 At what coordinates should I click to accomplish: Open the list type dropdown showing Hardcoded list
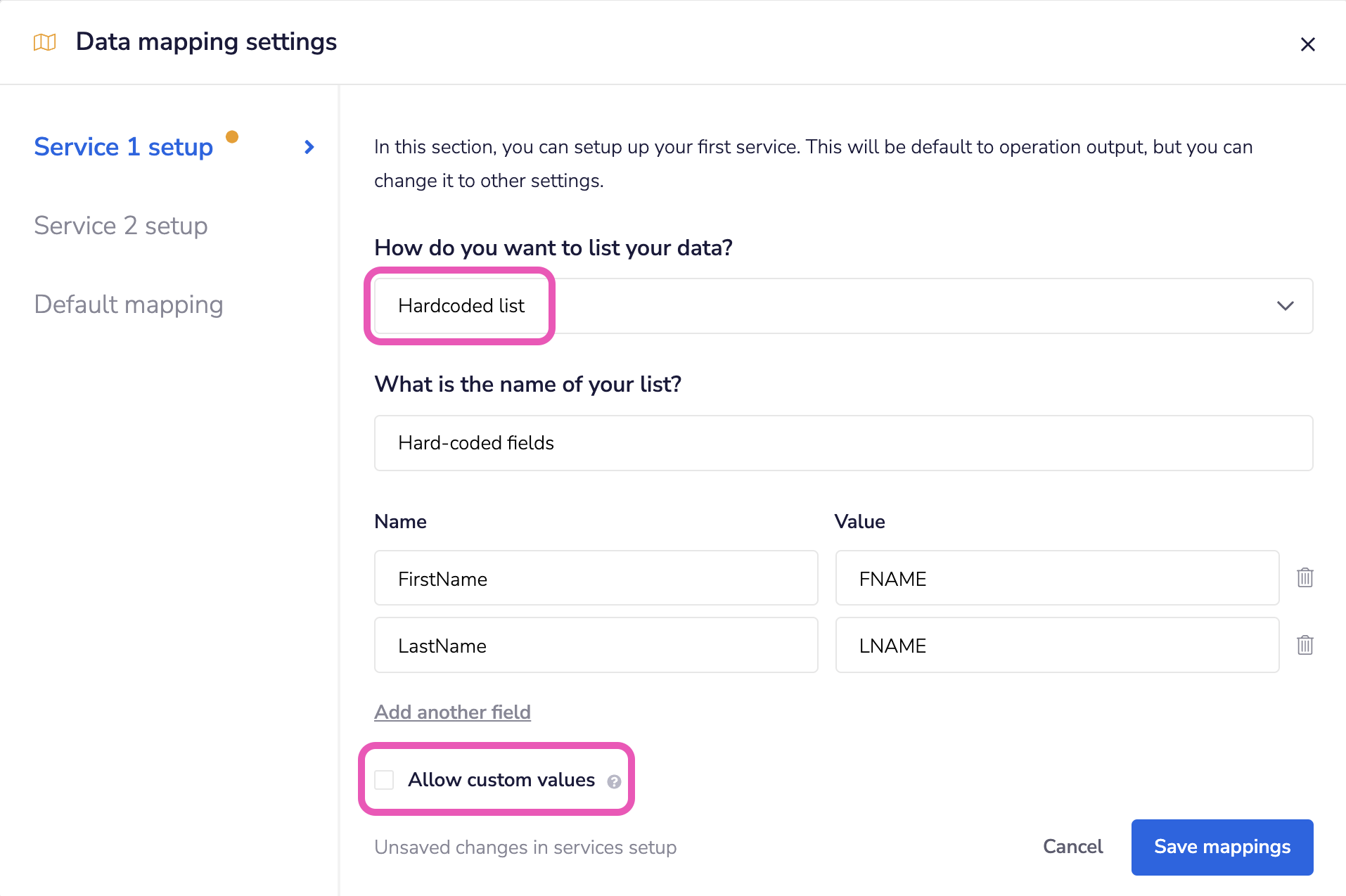pos(843,306)
